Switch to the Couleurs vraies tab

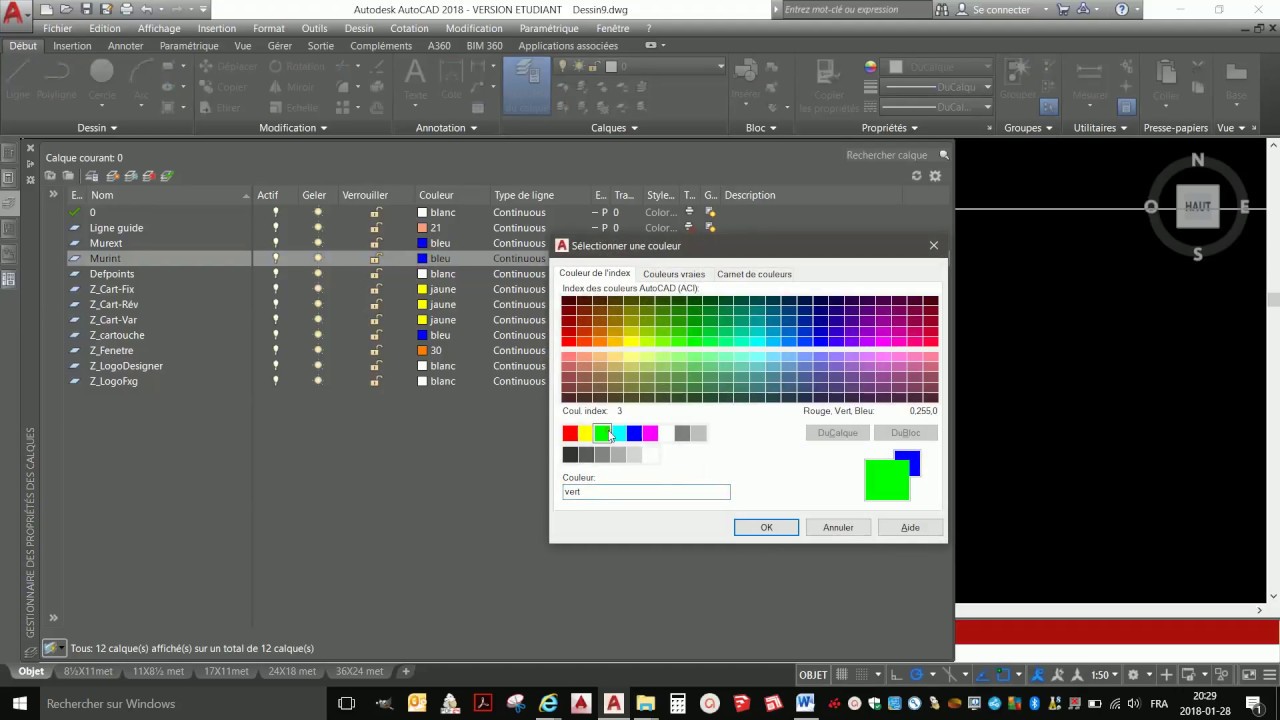click(x=674, y=274)
